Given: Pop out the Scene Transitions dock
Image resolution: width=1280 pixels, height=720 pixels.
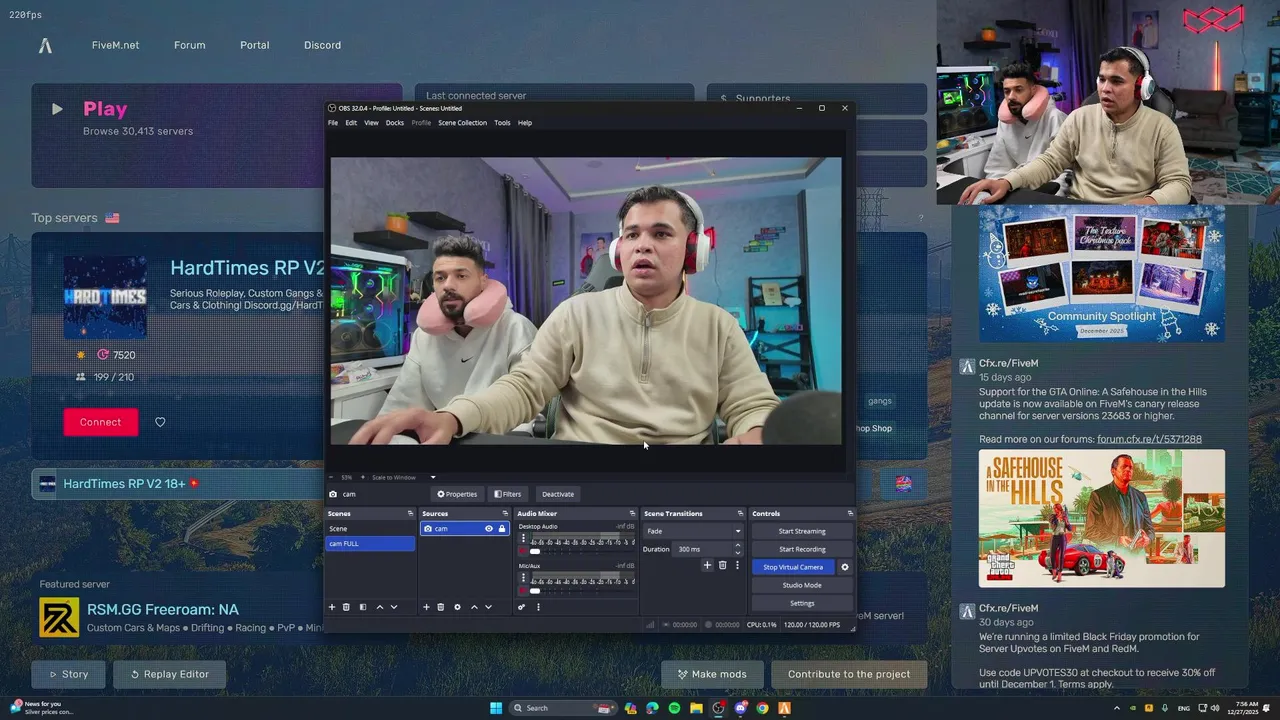Looking at the screenshot, I should pyautogui.click(x=740, y=514).
